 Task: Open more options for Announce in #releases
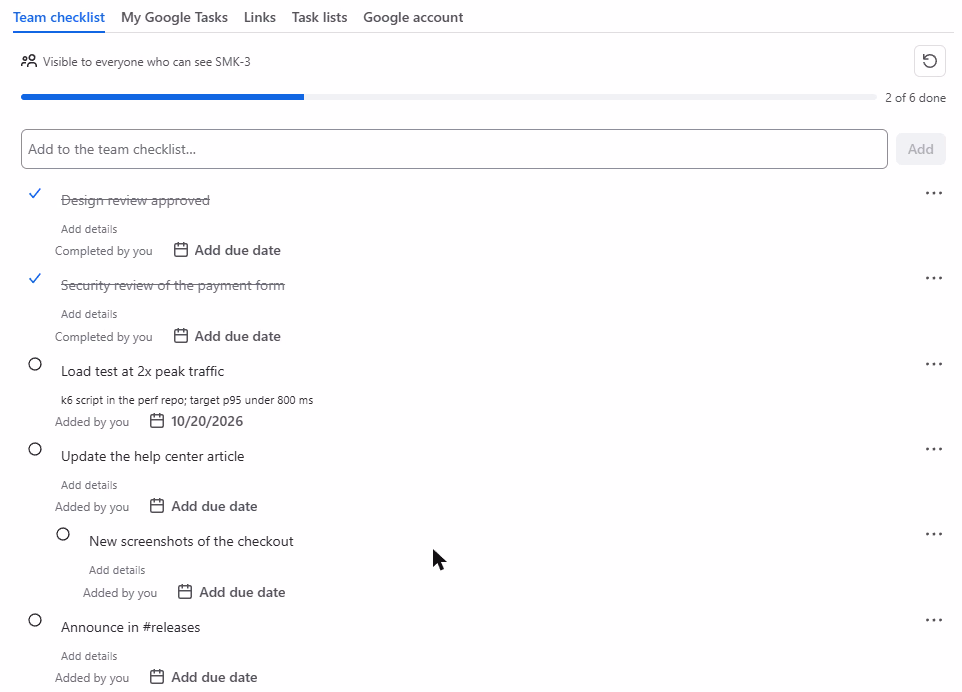[934, 620]
